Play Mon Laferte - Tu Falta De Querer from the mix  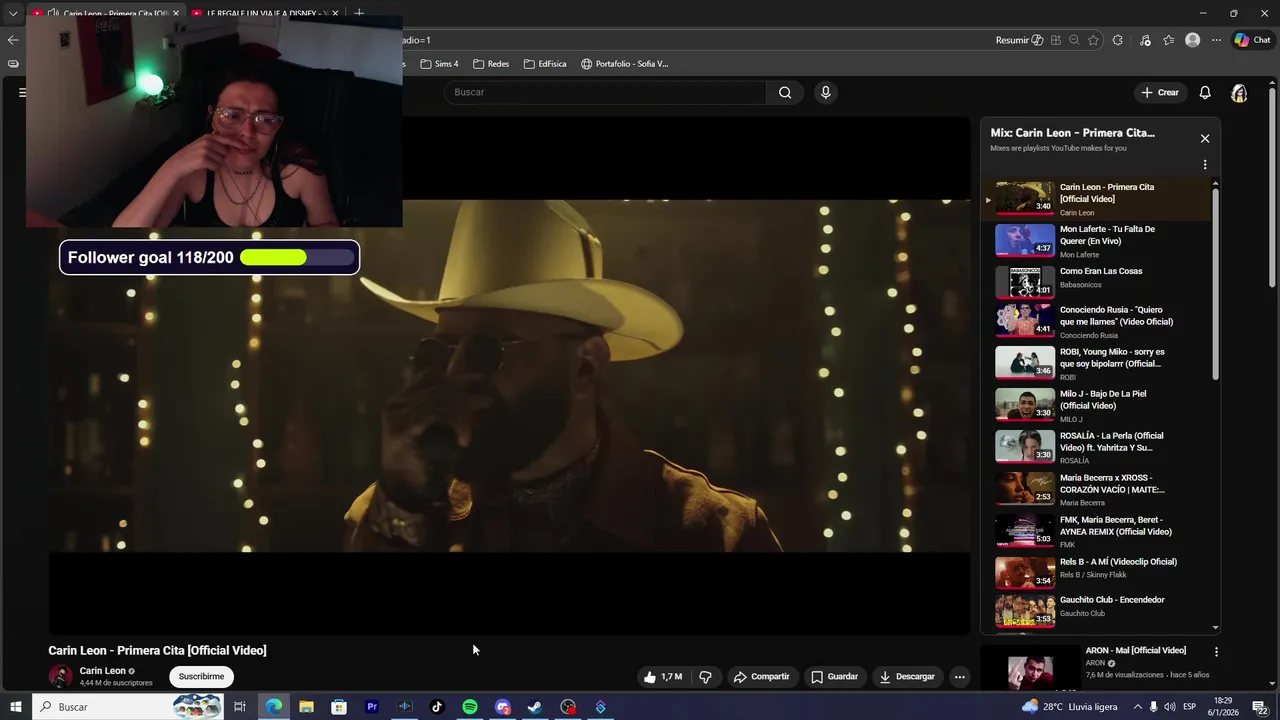click(1095, 241)
